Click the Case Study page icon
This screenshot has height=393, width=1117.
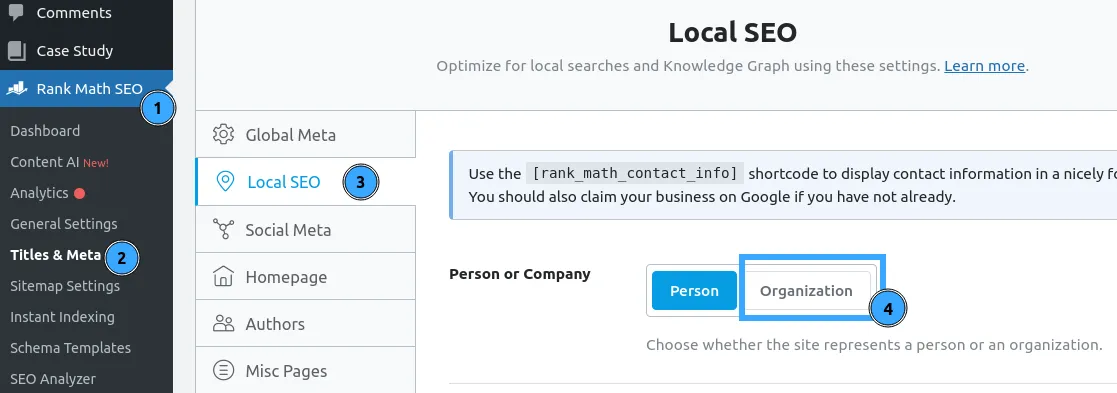click(x=16, y=51)
